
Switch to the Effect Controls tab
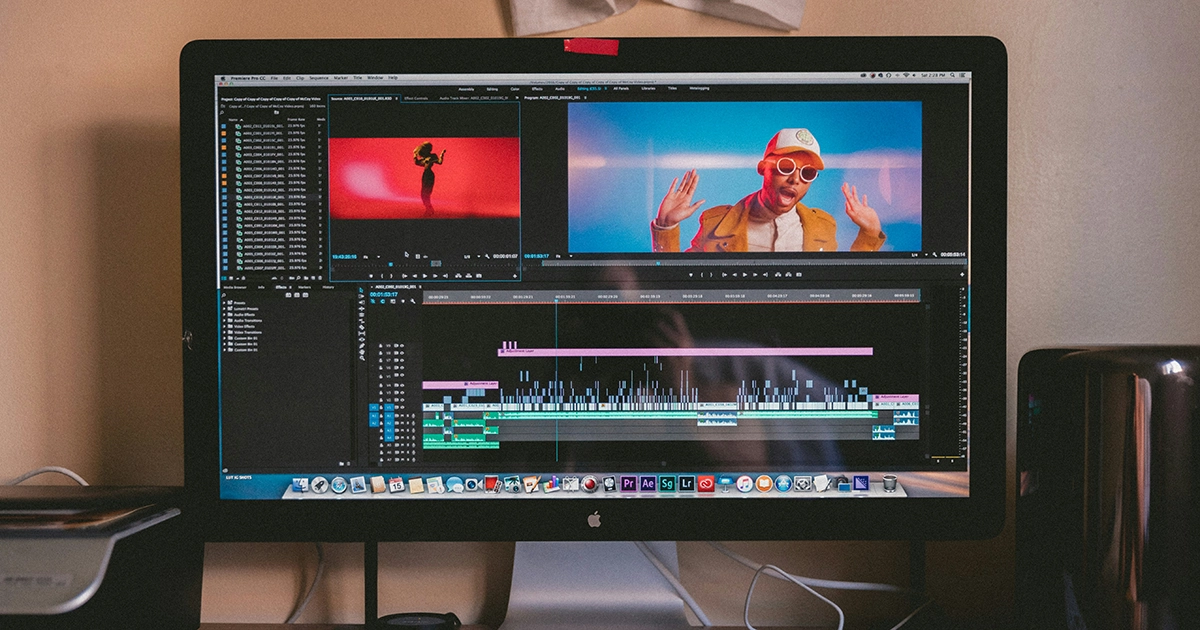coord(416,98)
